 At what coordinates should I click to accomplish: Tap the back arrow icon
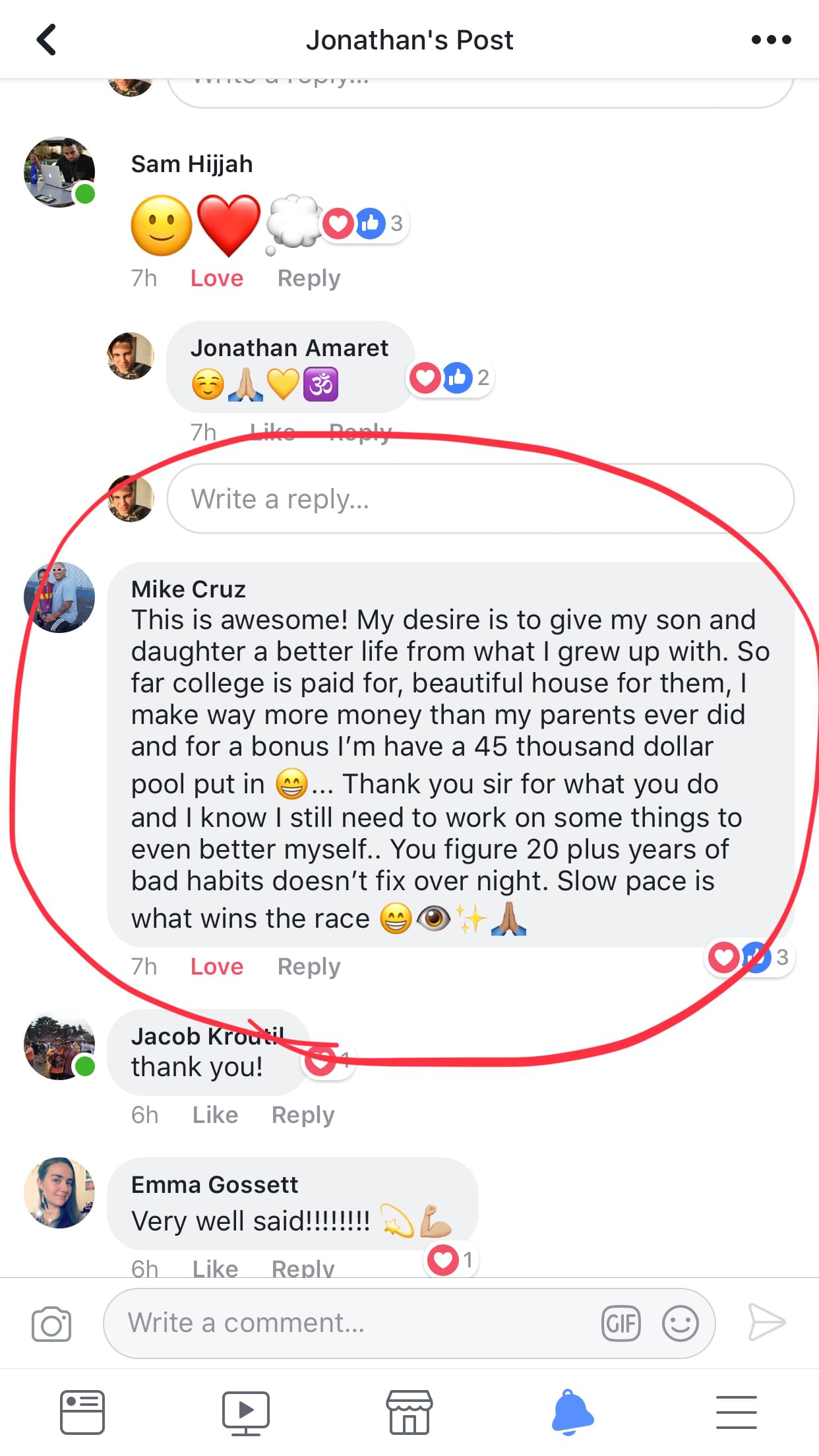[x=46, y=40]
